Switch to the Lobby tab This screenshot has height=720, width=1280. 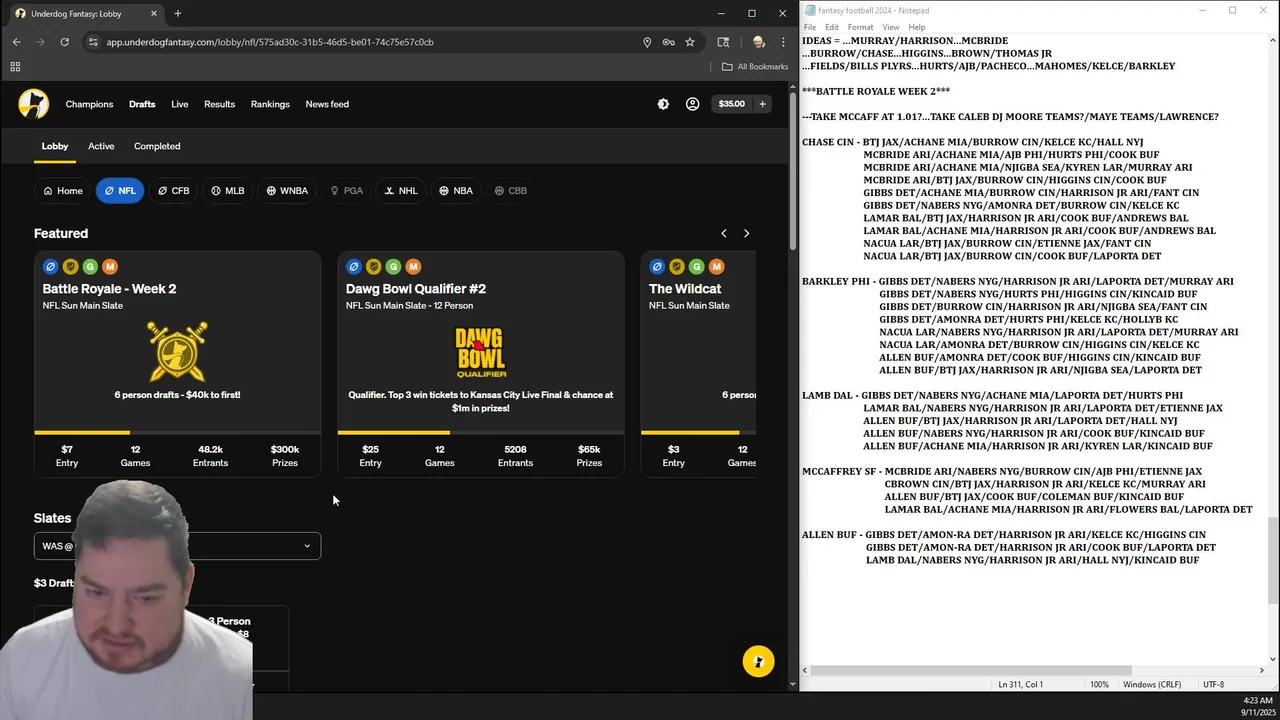click(55, 146)
